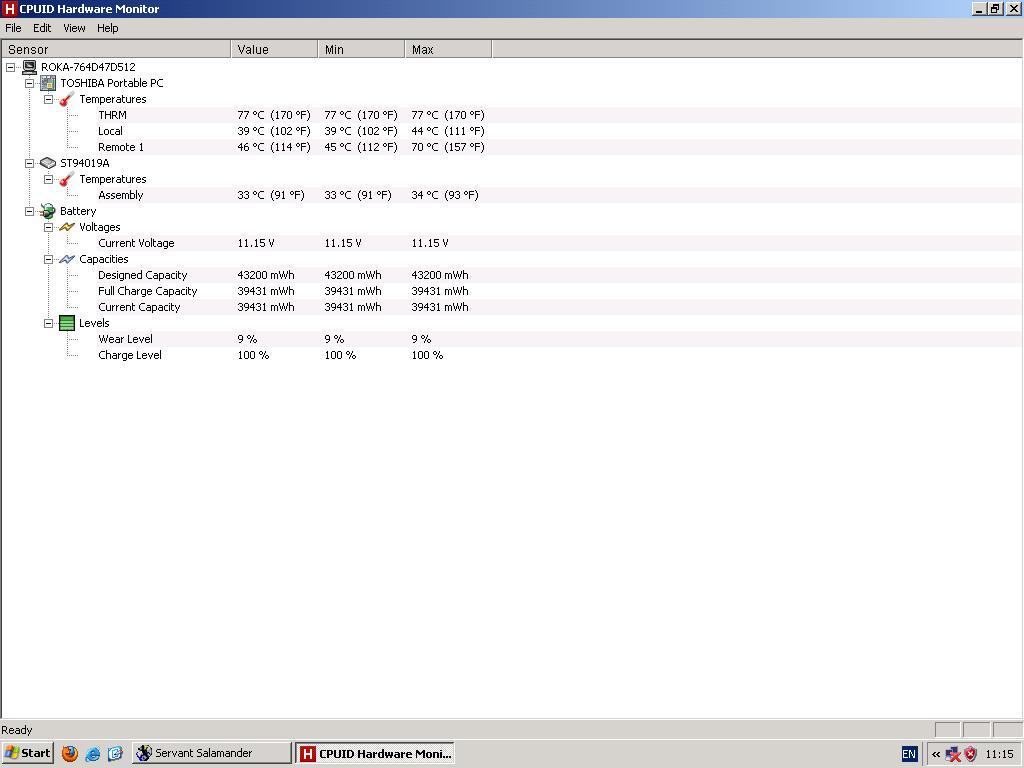This screenshot has height=768, width=1024.
Task: Click the ST94019A hard drive icon
Action: 48,163
